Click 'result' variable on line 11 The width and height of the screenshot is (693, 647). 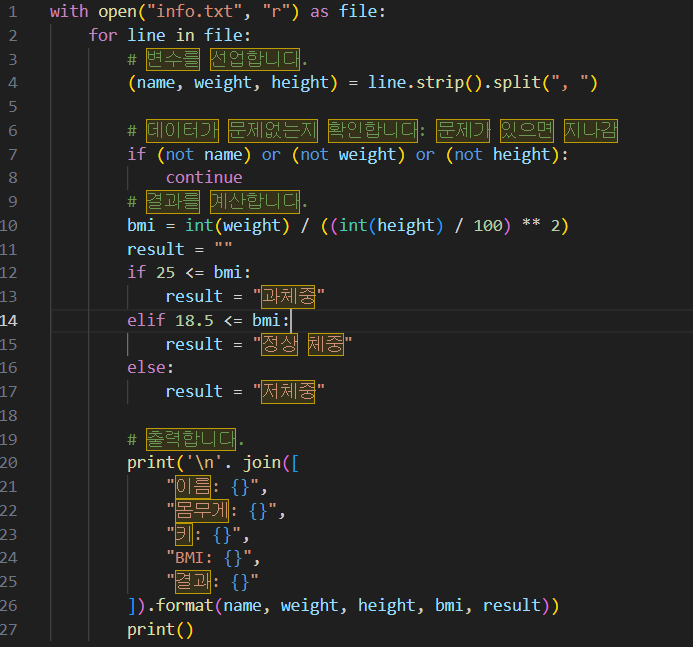click(156, 249)
